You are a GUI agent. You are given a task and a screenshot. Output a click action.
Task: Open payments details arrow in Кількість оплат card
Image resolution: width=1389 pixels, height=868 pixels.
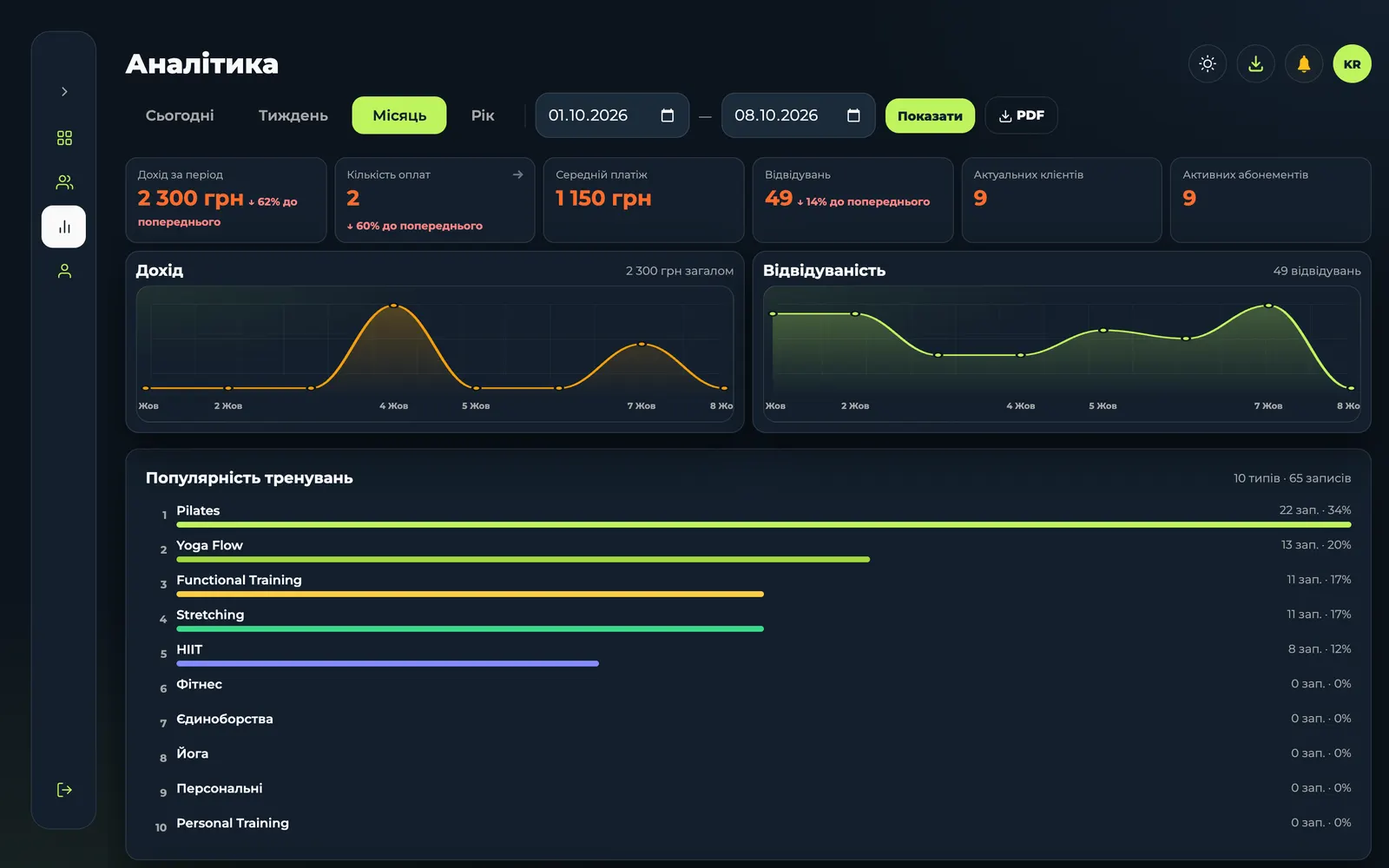click(518, 174)
